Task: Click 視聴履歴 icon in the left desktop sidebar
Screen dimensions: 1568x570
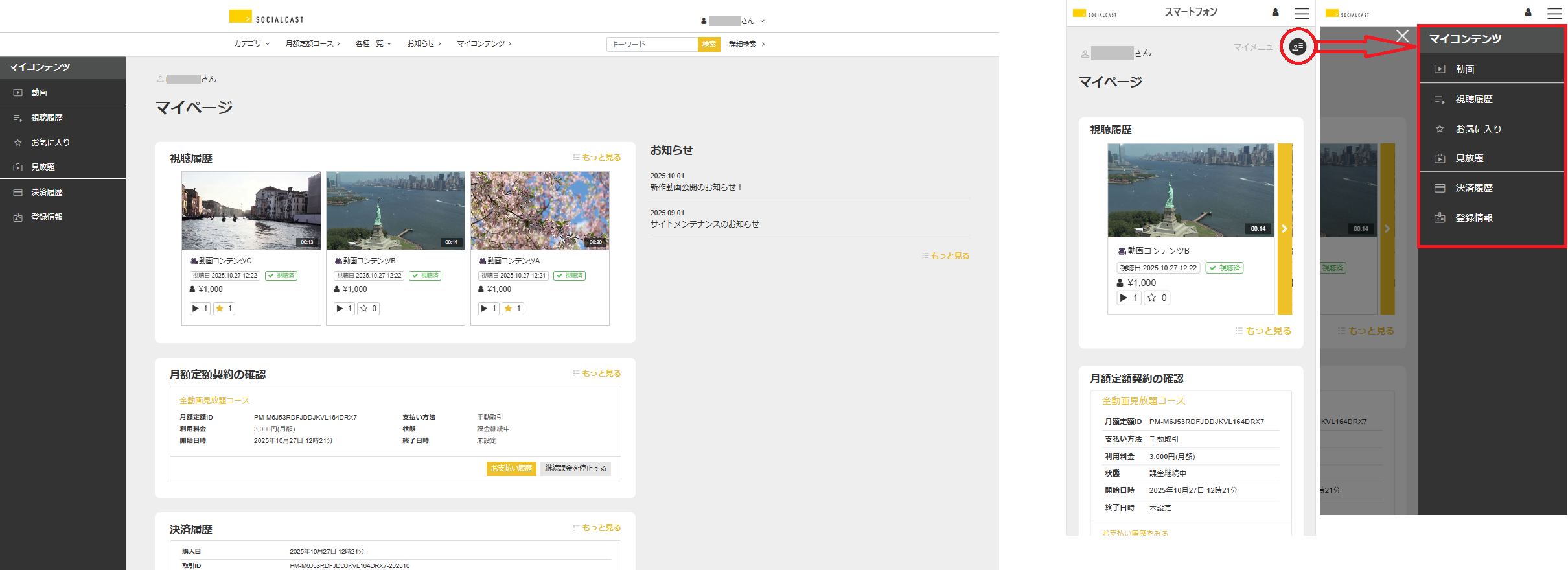Action: 17,118
